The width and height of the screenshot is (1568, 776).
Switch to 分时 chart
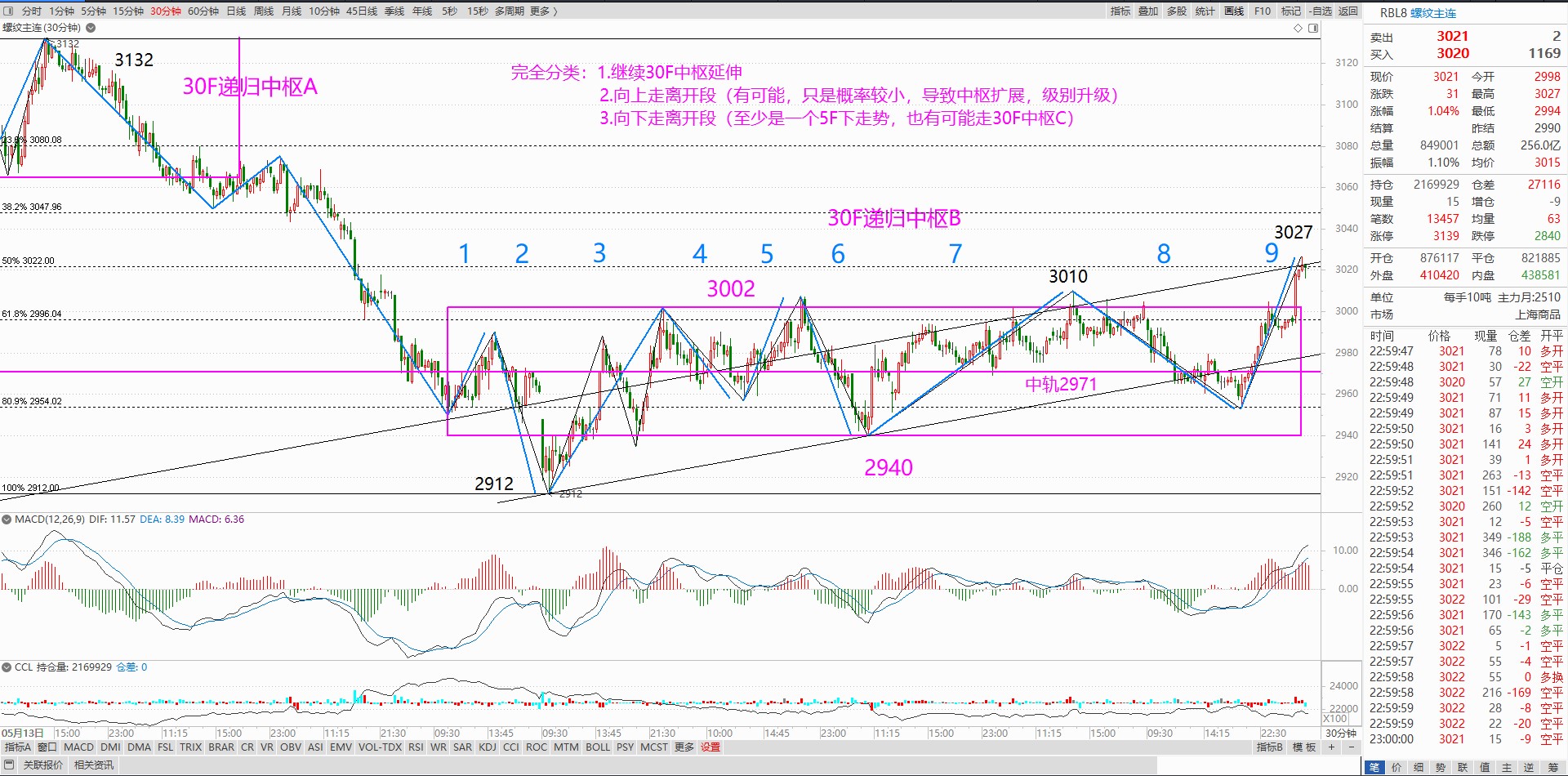(x=32, y=11)
